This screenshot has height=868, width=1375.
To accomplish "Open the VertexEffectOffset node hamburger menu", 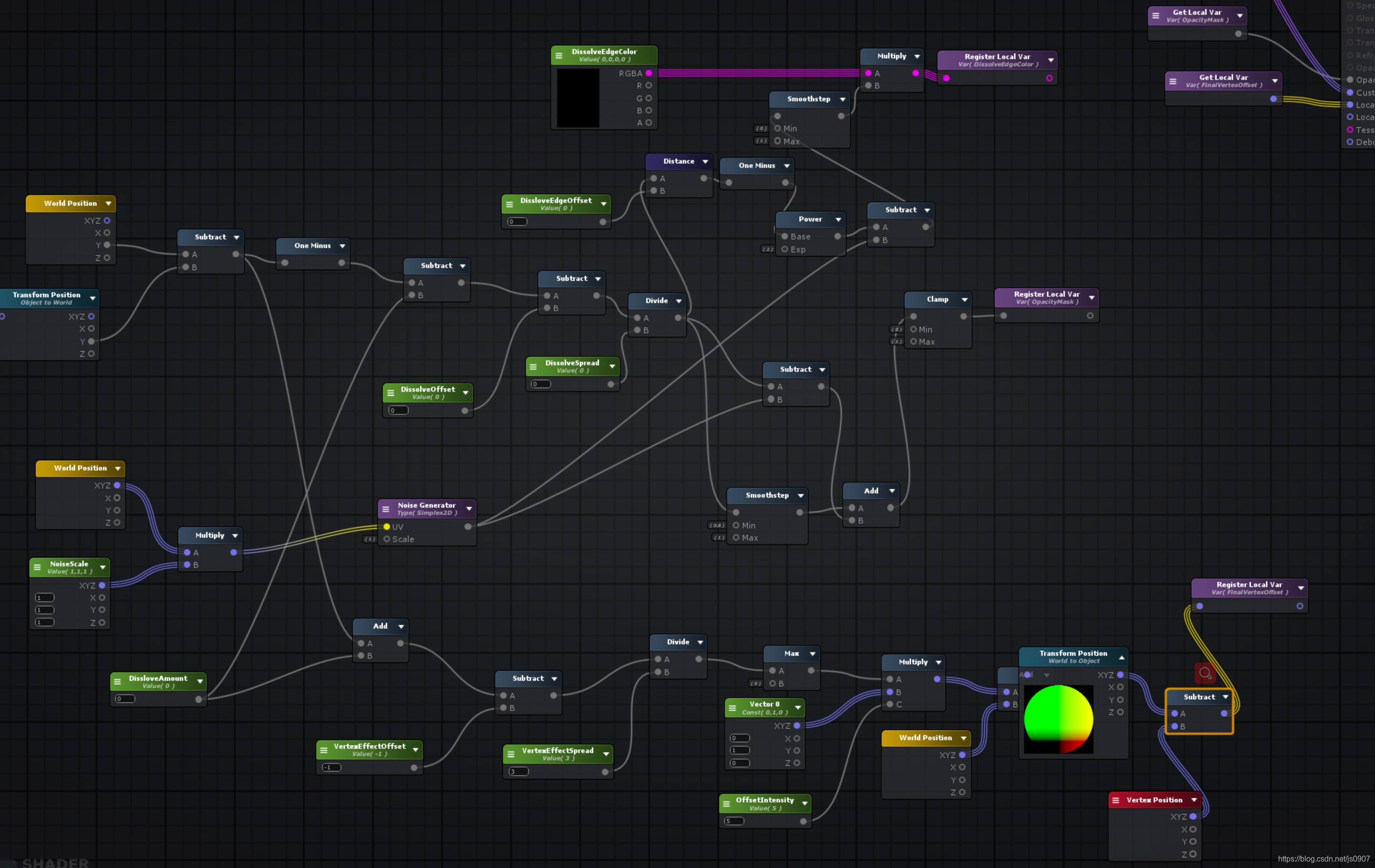I will tap(324, 750).
